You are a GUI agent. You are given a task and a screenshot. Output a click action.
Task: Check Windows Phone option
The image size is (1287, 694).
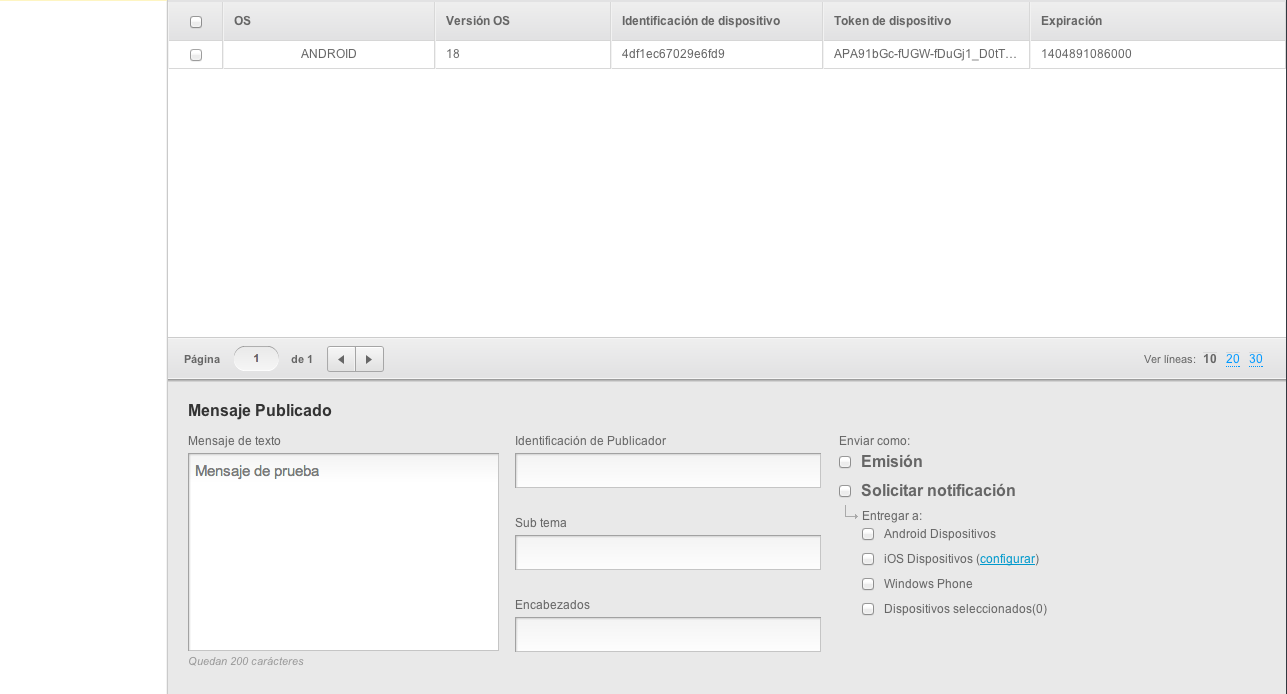(868, 584)
